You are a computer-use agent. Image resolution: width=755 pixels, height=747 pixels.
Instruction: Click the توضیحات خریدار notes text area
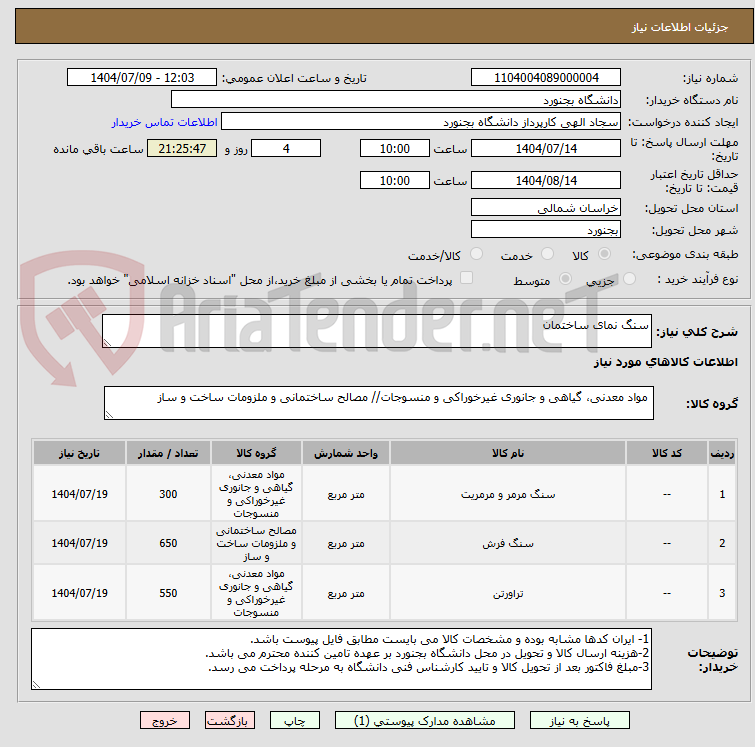(341, 658)
